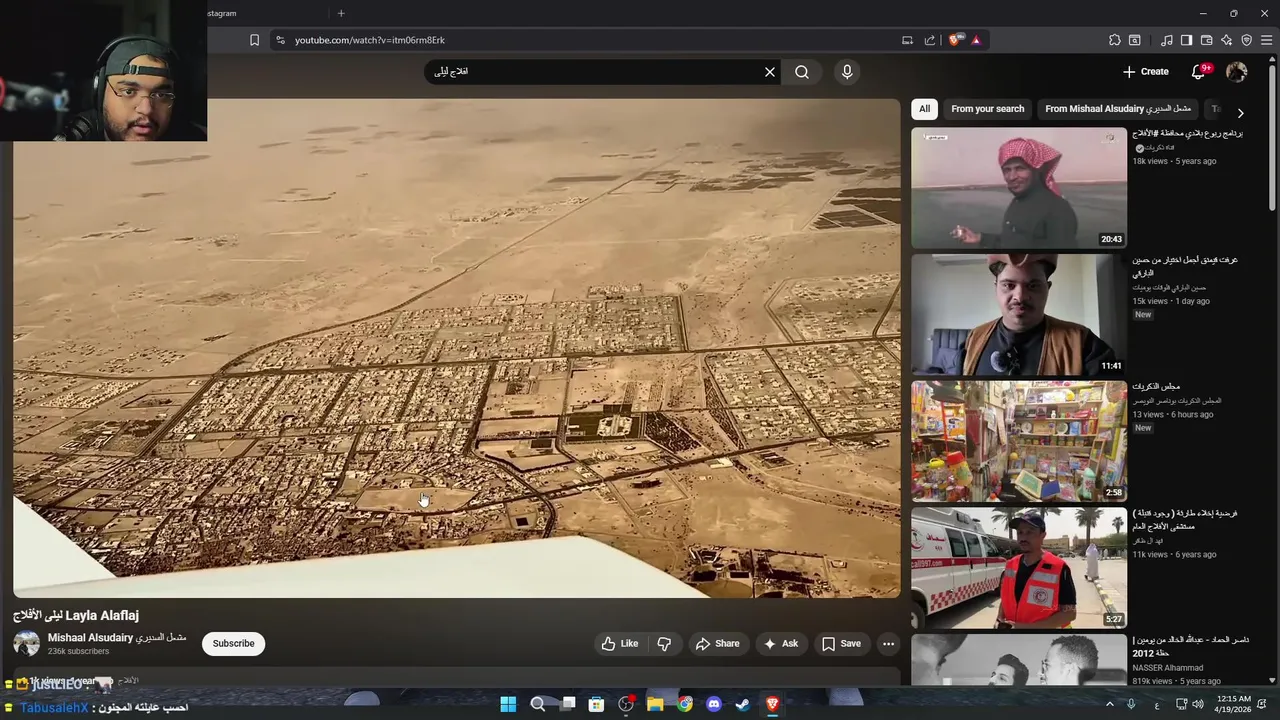The image size is (1280, 720).
Task: Like the Layla Alaflaj video
Action: coord(619,644)
